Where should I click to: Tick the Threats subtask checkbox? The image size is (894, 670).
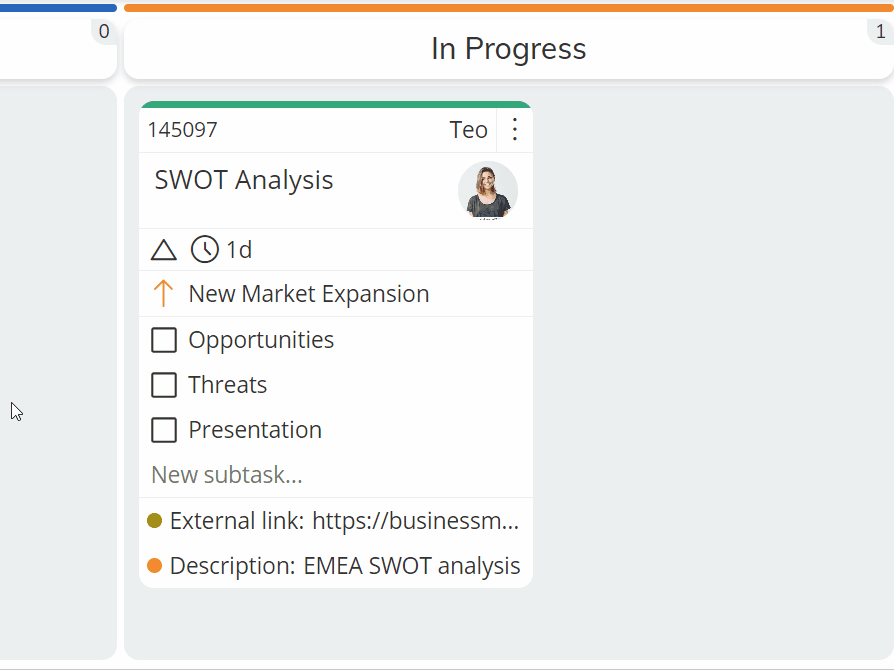tap(164, 385)
